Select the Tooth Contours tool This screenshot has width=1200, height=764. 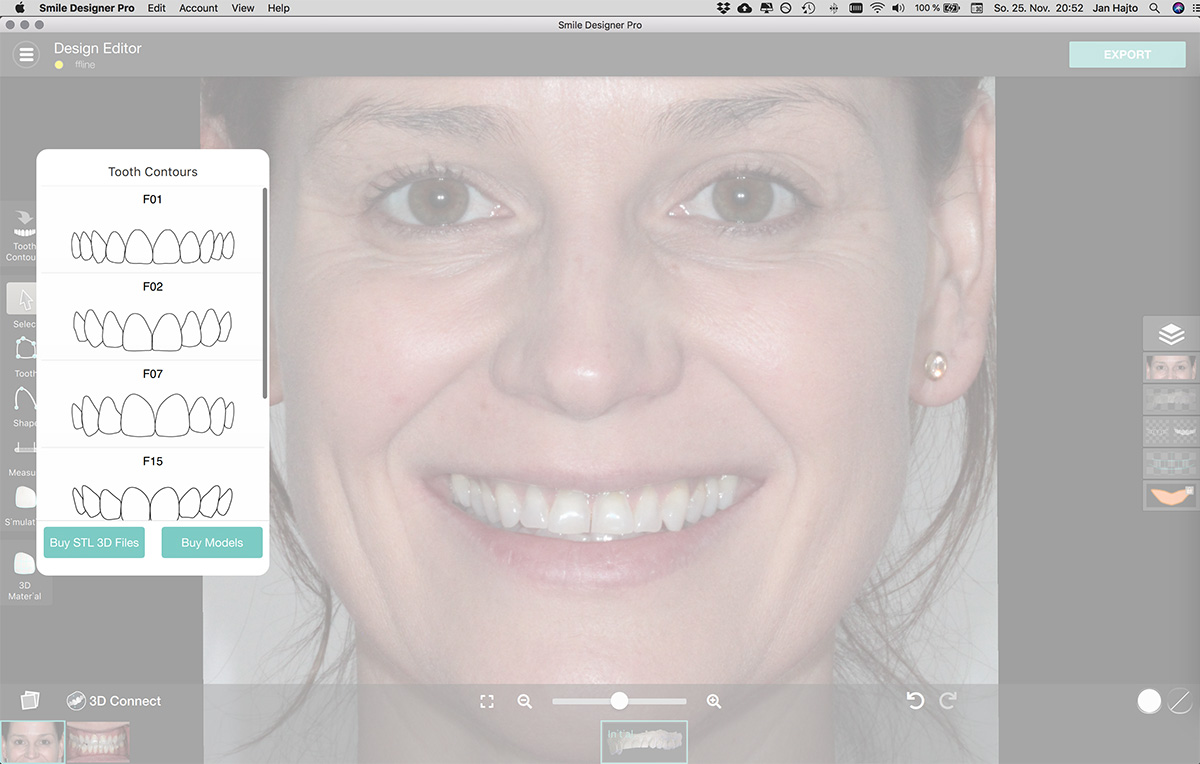pyautogui.click(x=22, y=234)
